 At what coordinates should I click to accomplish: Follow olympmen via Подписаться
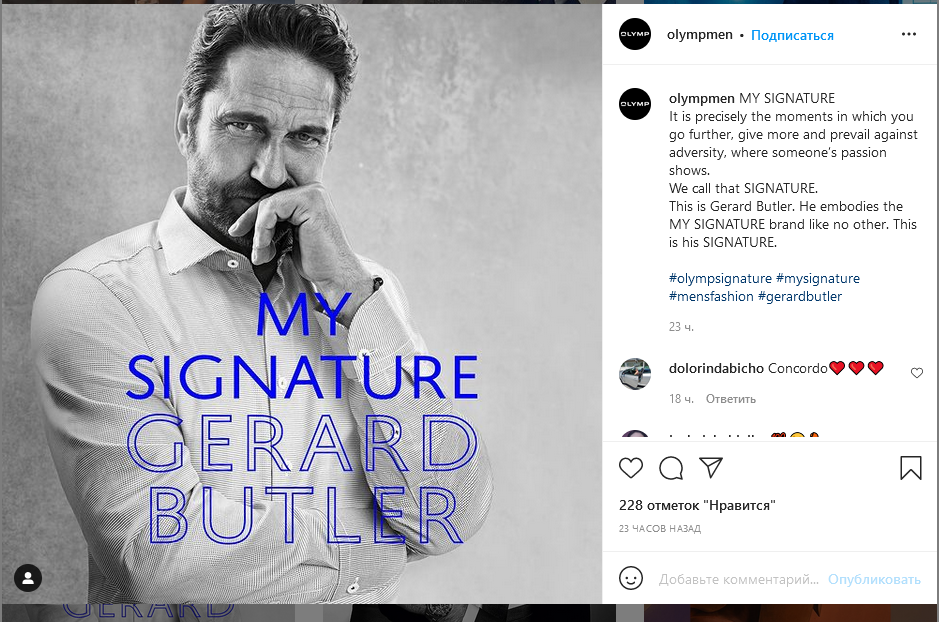[792, 35]
